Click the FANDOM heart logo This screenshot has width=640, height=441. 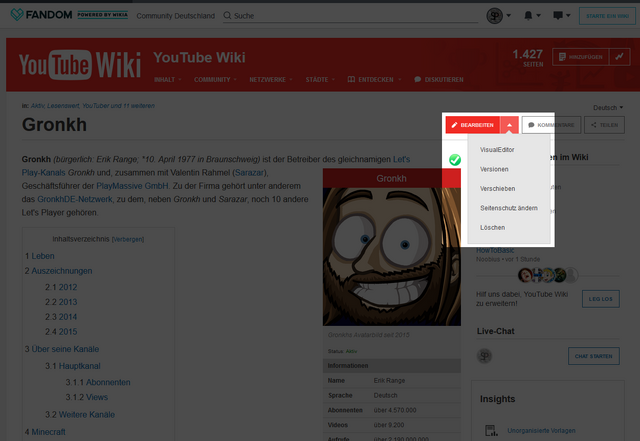point(17,15)
